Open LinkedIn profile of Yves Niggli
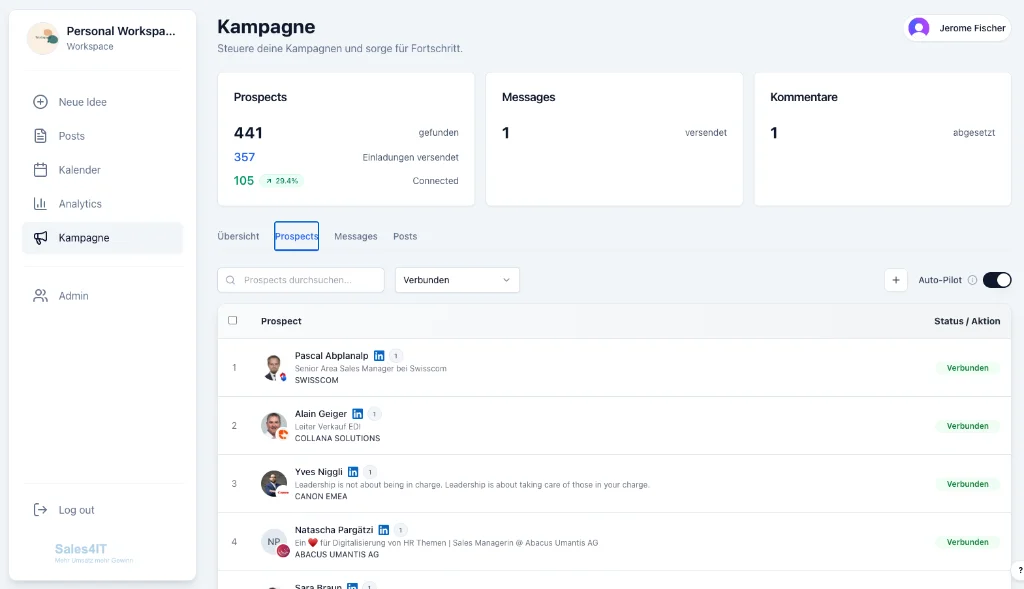The height and width of the screenshot is (589, 1024). click(353, 472)
